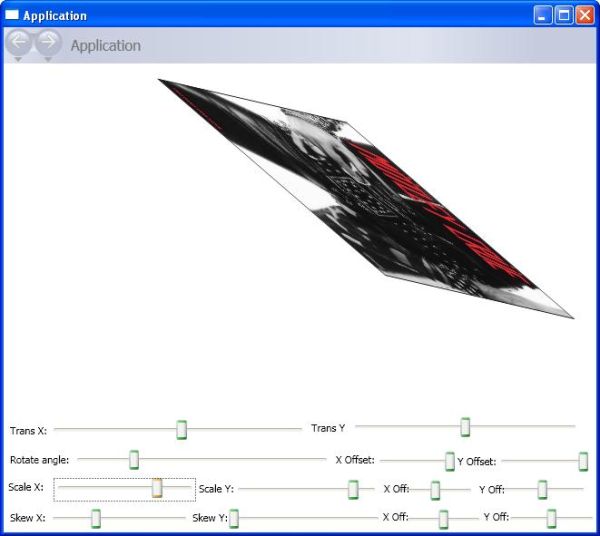Click the application icon in title bar

click(x=12, y=15)
